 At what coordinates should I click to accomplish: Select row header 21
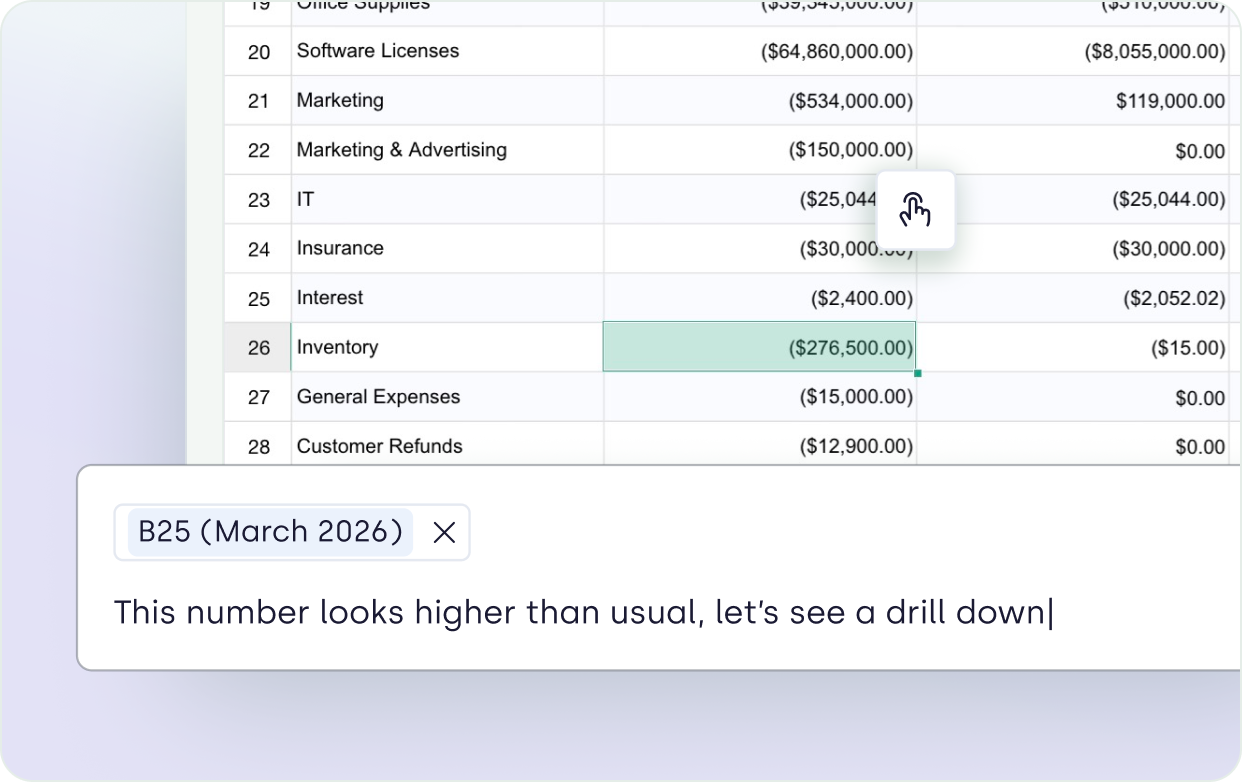258,100
